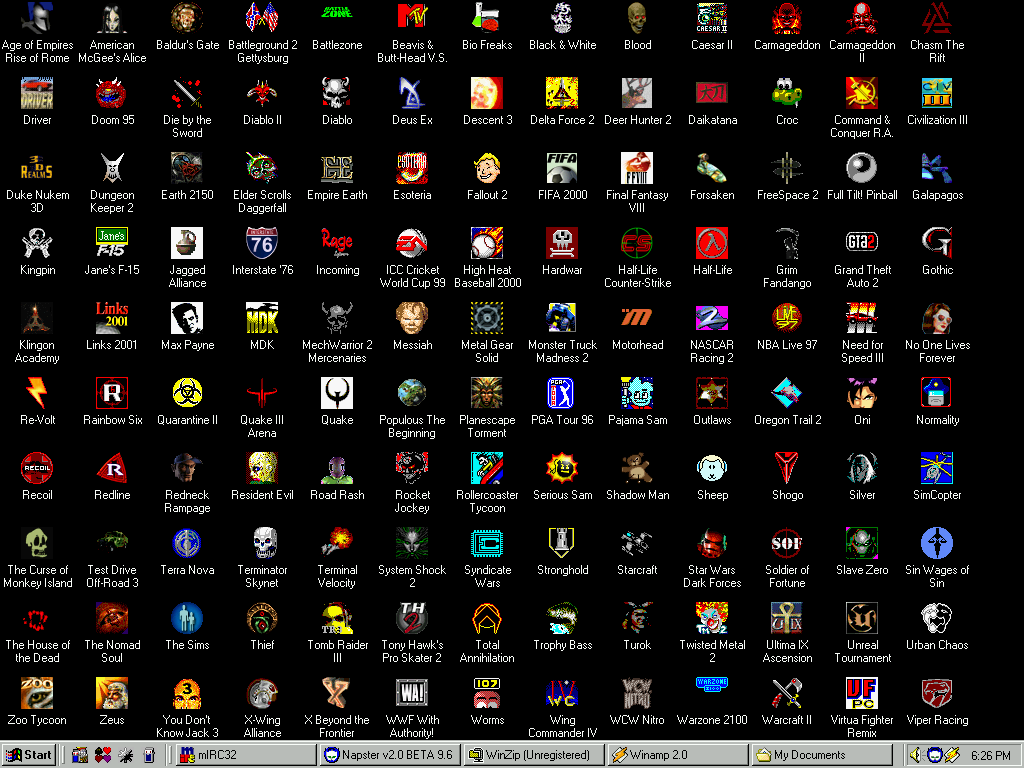Select the Stronghold castle icon
Viewport: 1024px width, 768px height.
tap(562, 543)
